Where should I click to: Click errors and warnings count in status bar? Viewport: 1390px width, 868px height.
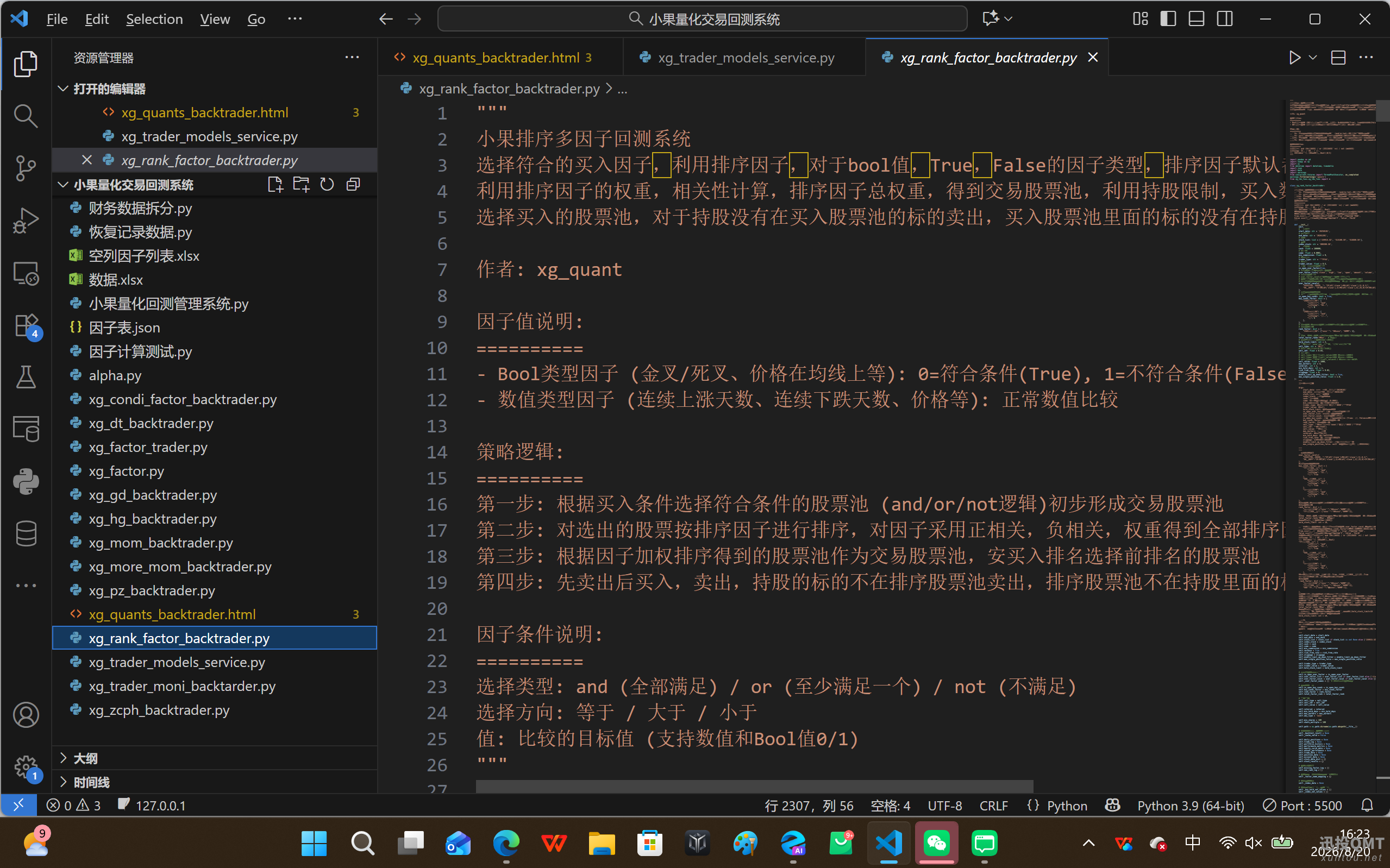point(74,805)
